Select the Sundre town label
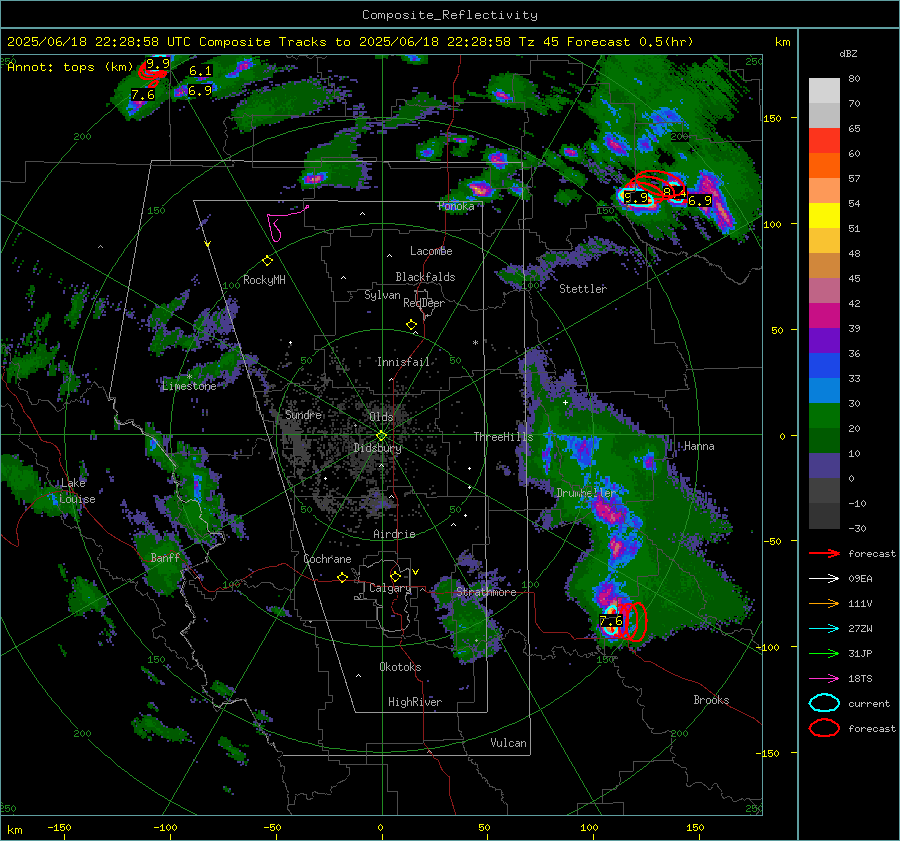Viewport: 900px width, 841px height. click(303, 415)
